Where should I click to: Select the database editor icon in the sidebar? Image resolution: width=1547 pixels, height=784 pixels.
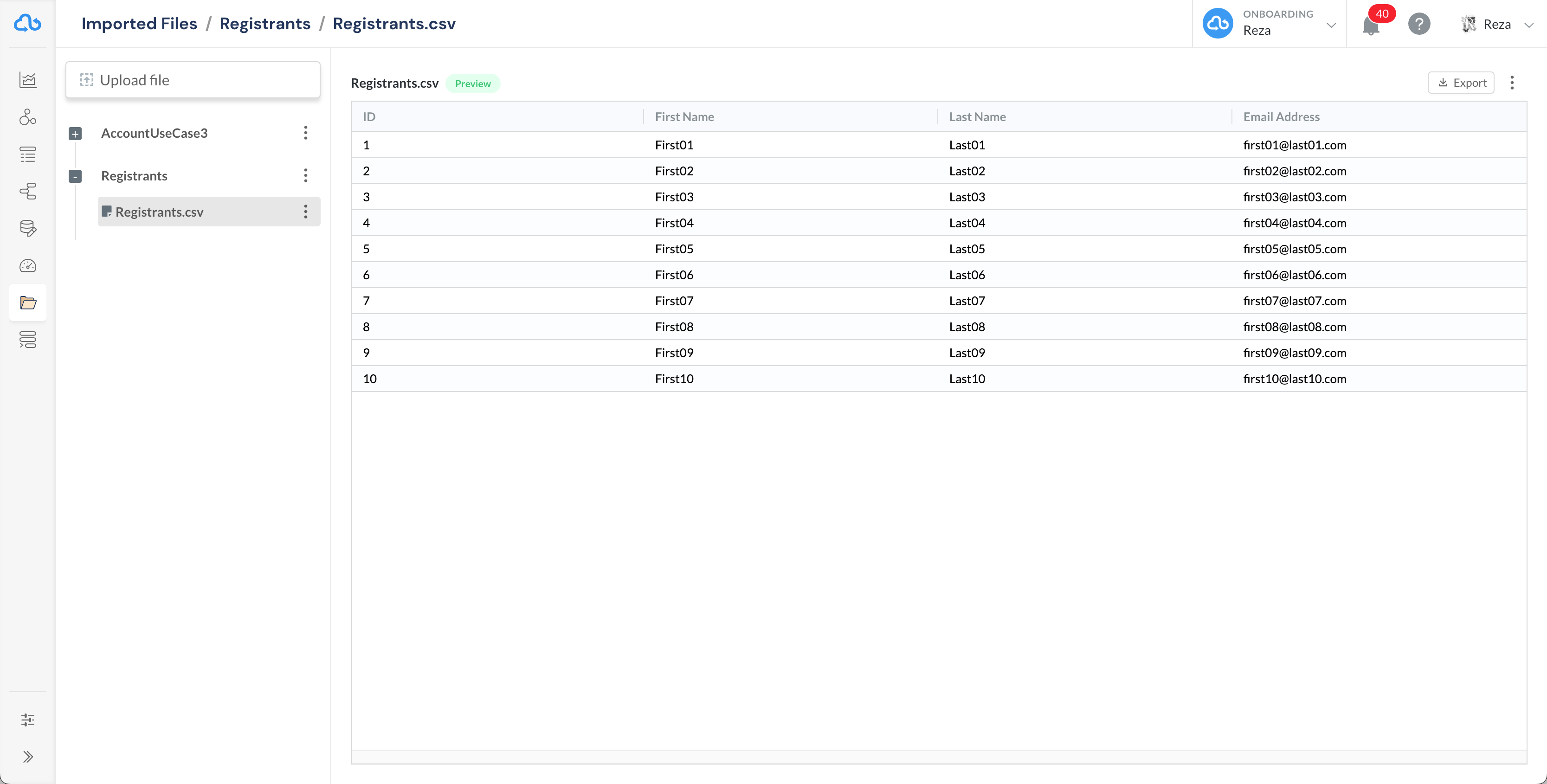click(28, 228)
